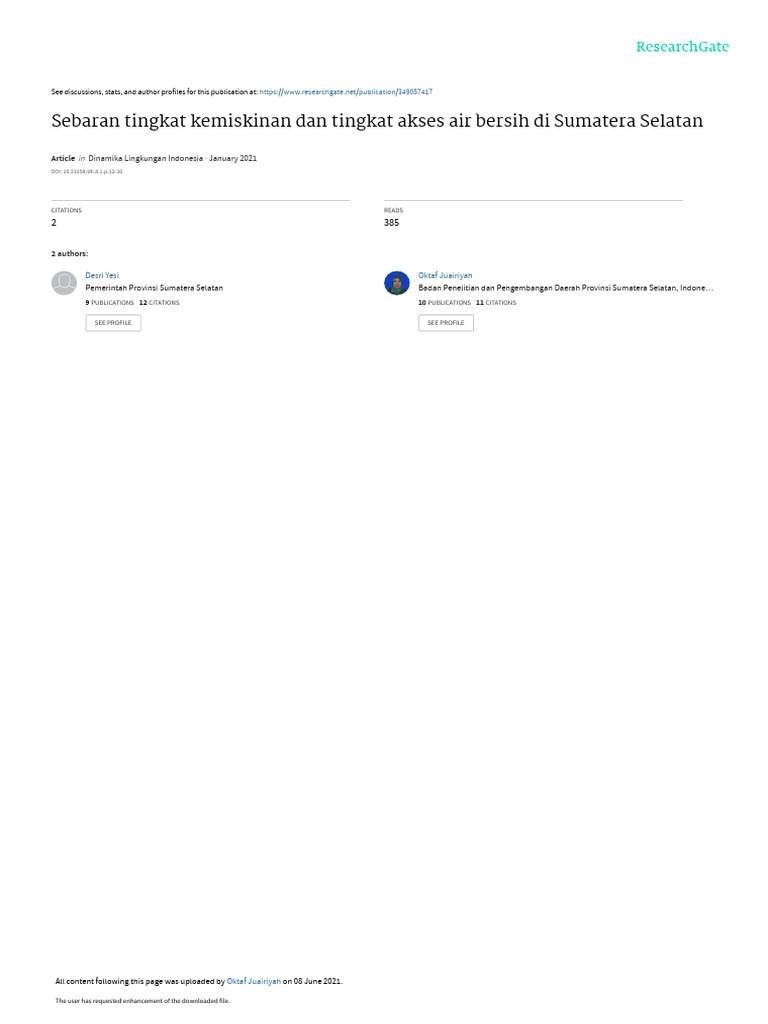Click journal name Dinamika Lingkungan Indonesia
Image resolution: width=768 pixels, height=1024 pixels.
[146, 159]
